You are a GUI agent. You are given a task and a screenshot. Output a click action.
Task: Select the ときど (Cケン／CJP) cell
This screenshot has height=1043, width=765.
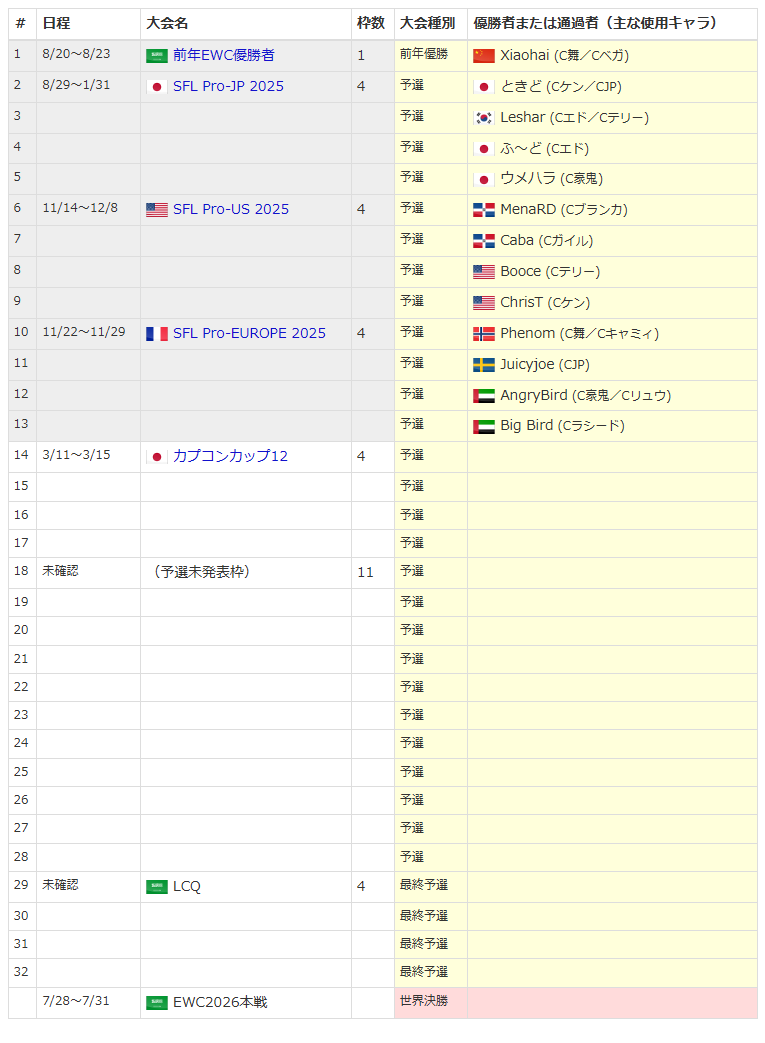point(612,87)
